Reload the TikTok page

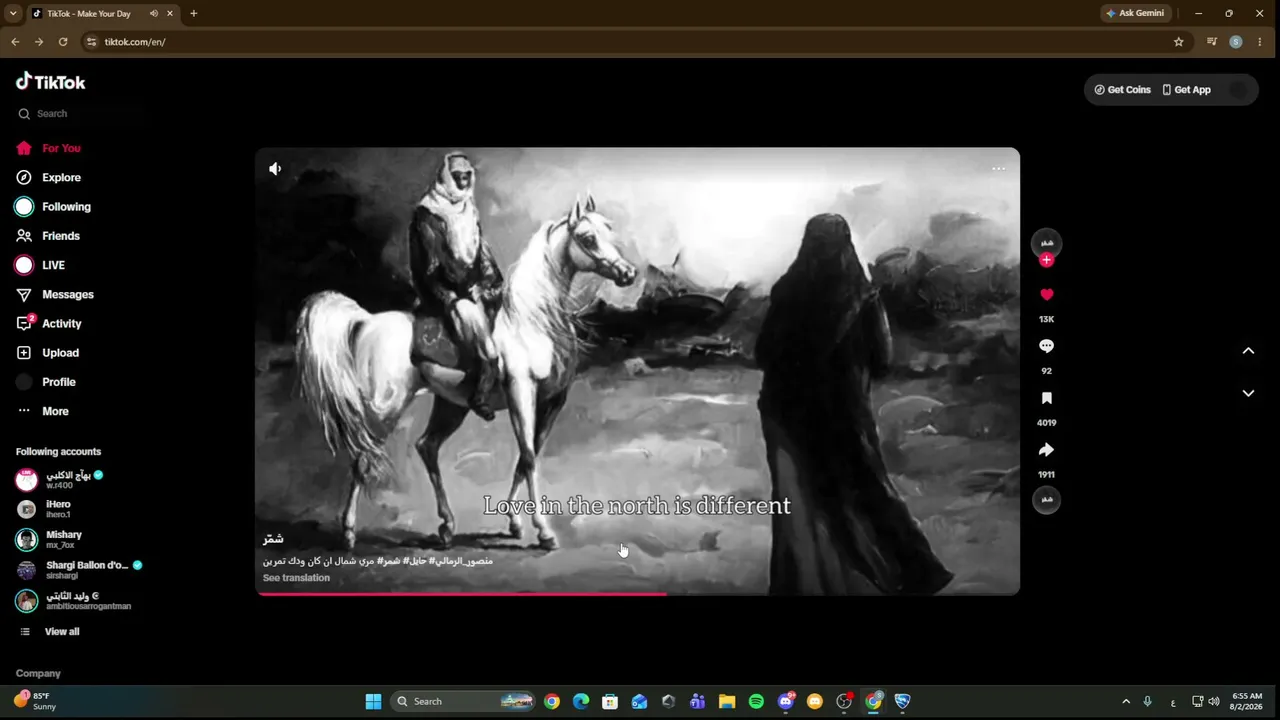63,42
